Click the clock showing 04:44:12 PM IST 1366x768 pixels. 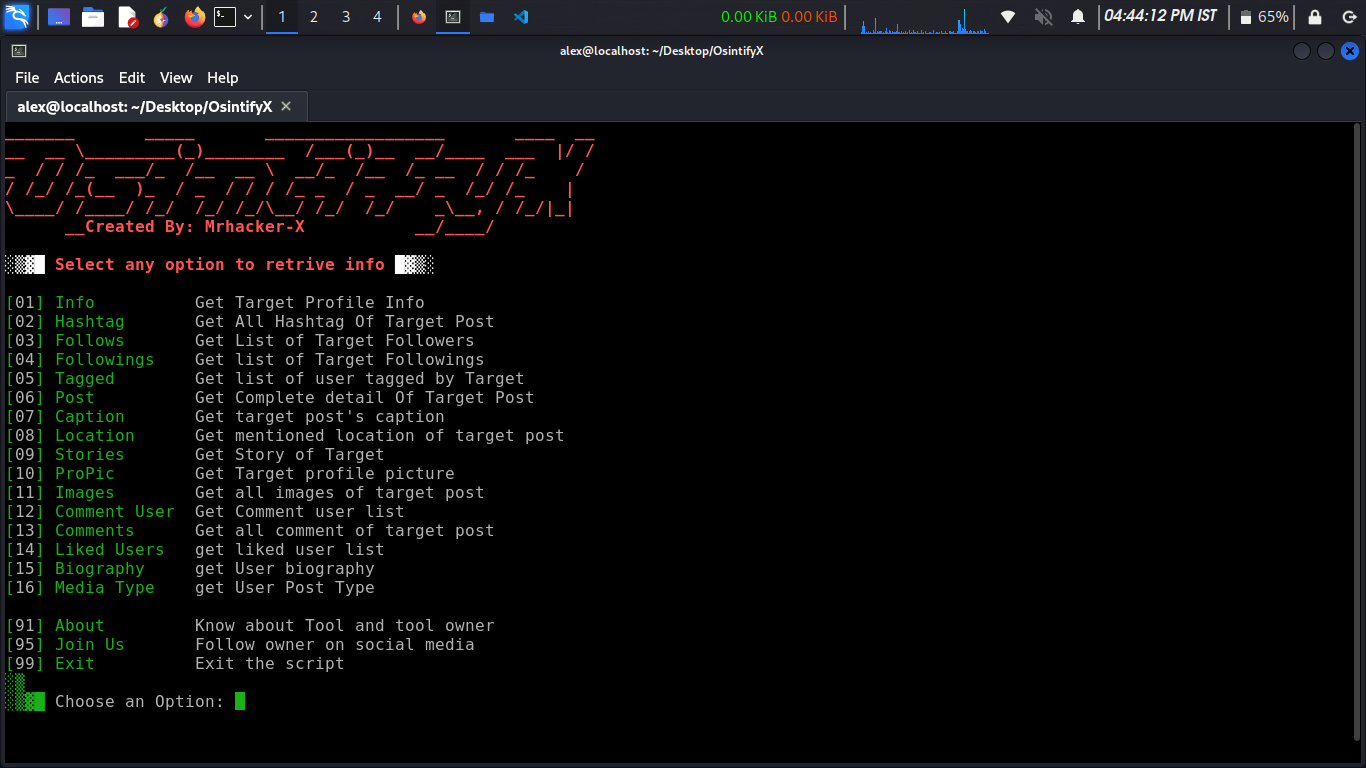[1160, 17]
